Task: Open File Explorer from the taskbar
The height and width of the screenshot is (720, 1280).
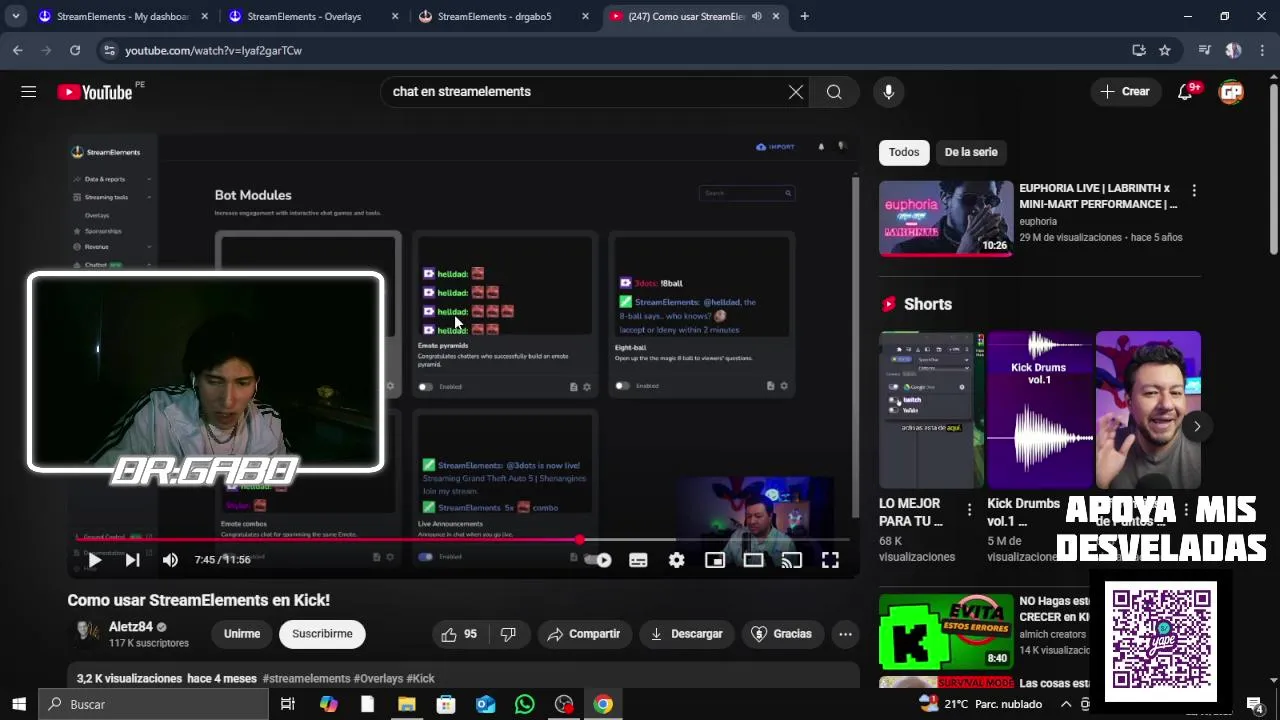Action: pyautogui.click(x=407, y=704)
